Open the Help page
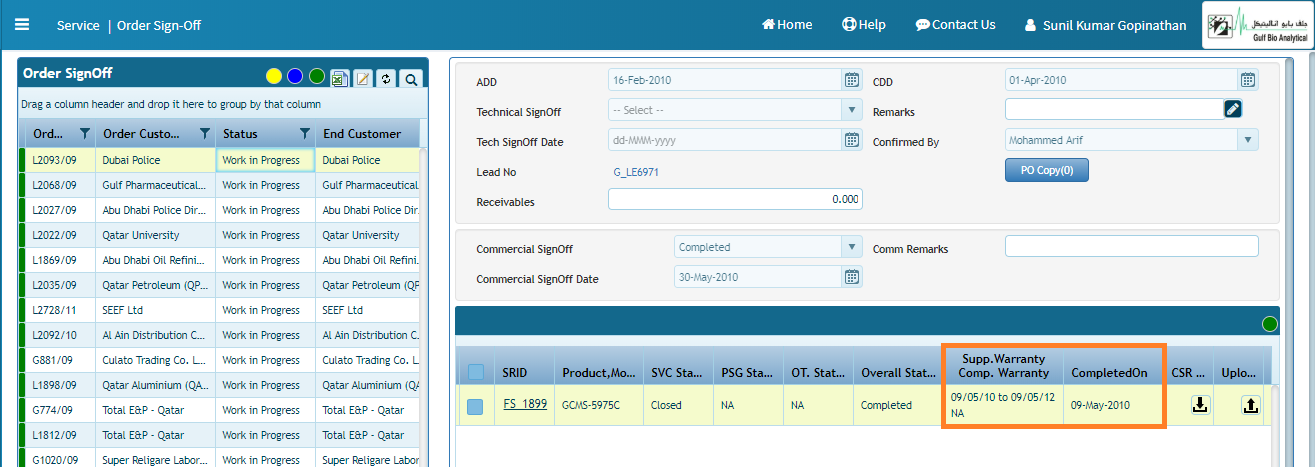1315x467 pixels. 864,25
